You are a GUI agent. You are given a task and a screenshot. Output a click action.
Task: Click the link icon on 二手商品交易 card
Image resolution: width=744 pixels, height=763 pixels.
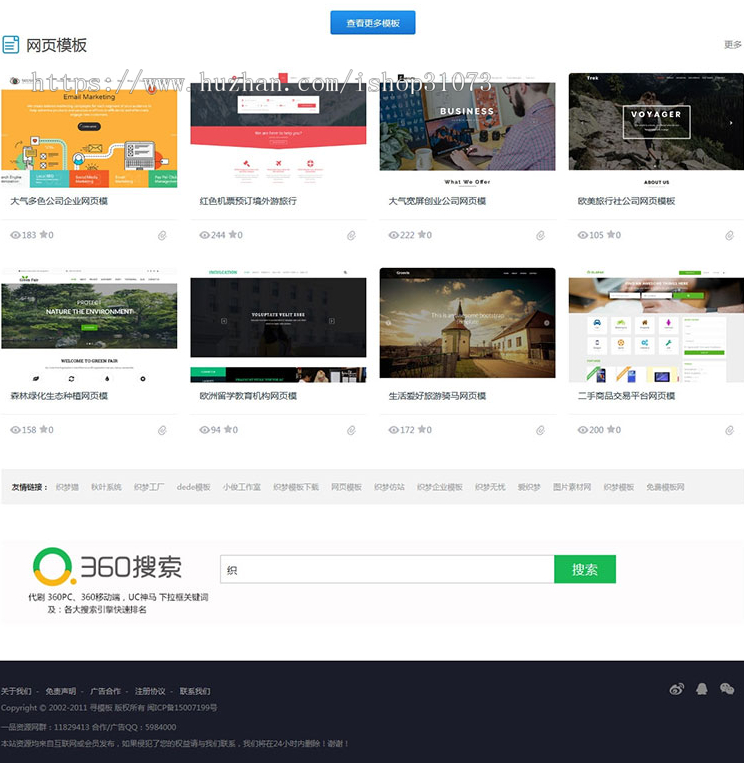[729, 430]
